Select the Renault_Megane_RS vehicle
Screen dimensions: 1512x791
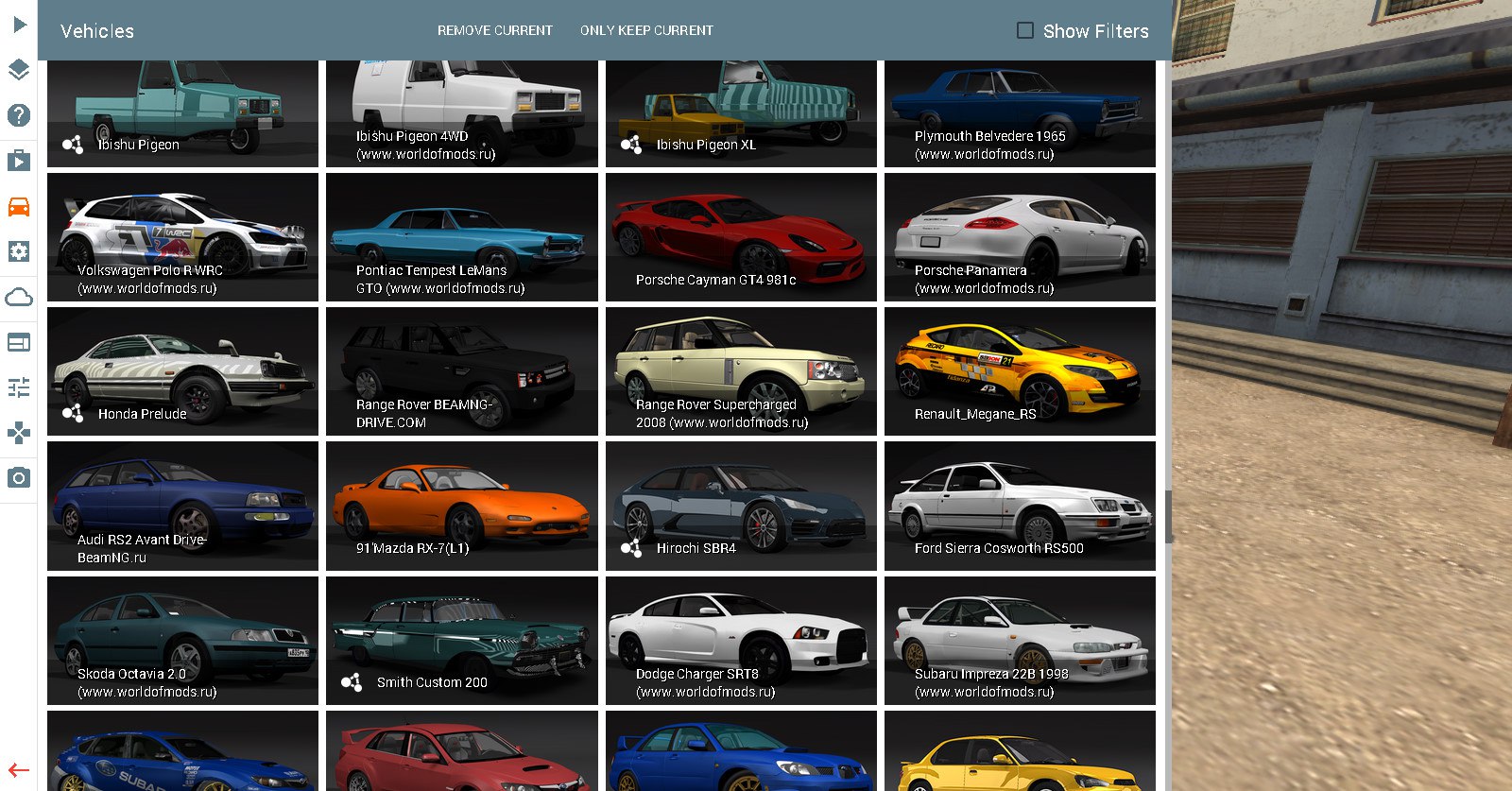coord(1020,371)
